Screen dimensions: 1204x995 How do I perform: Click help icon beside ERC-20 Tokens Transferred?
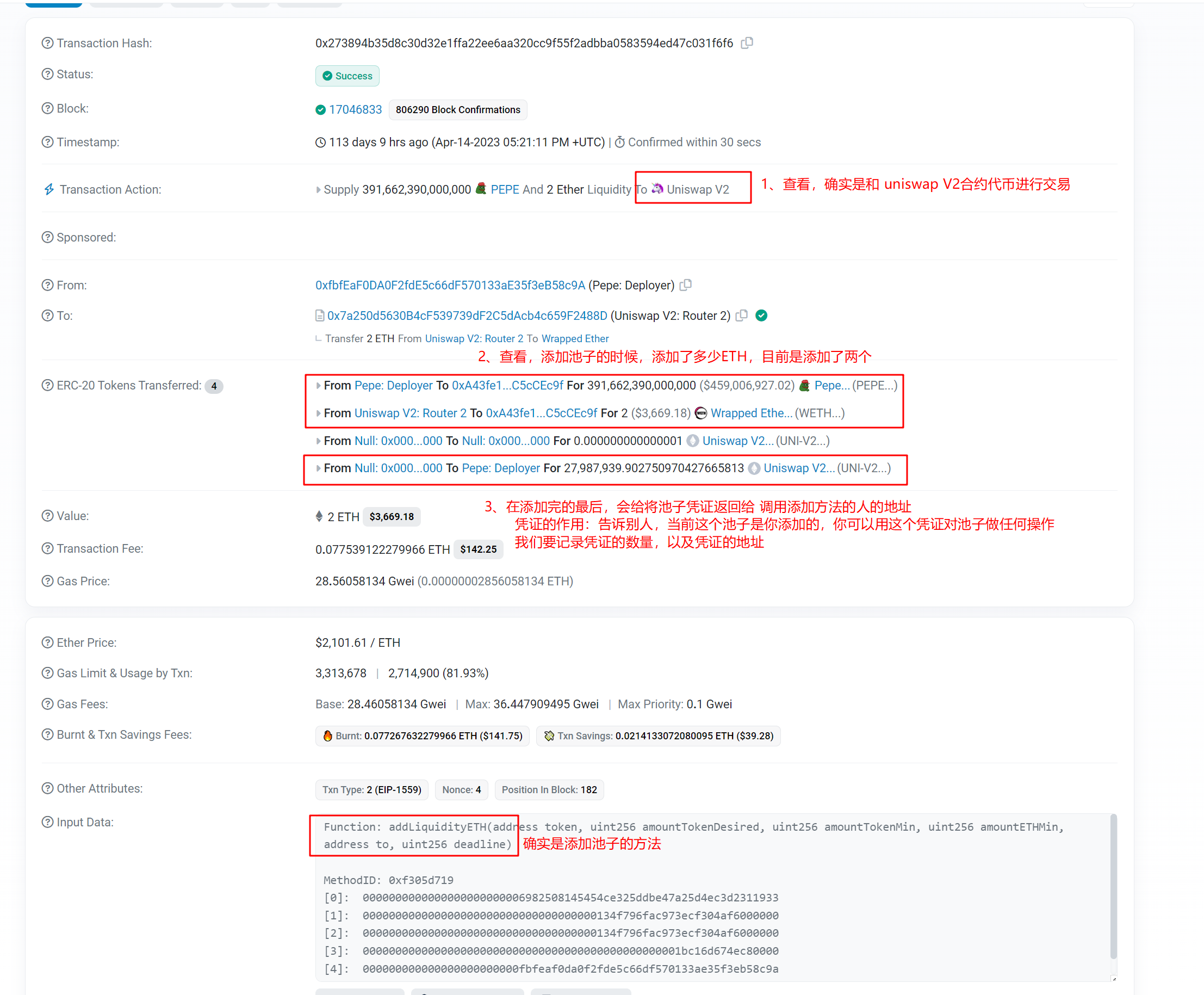pos(47,385)
